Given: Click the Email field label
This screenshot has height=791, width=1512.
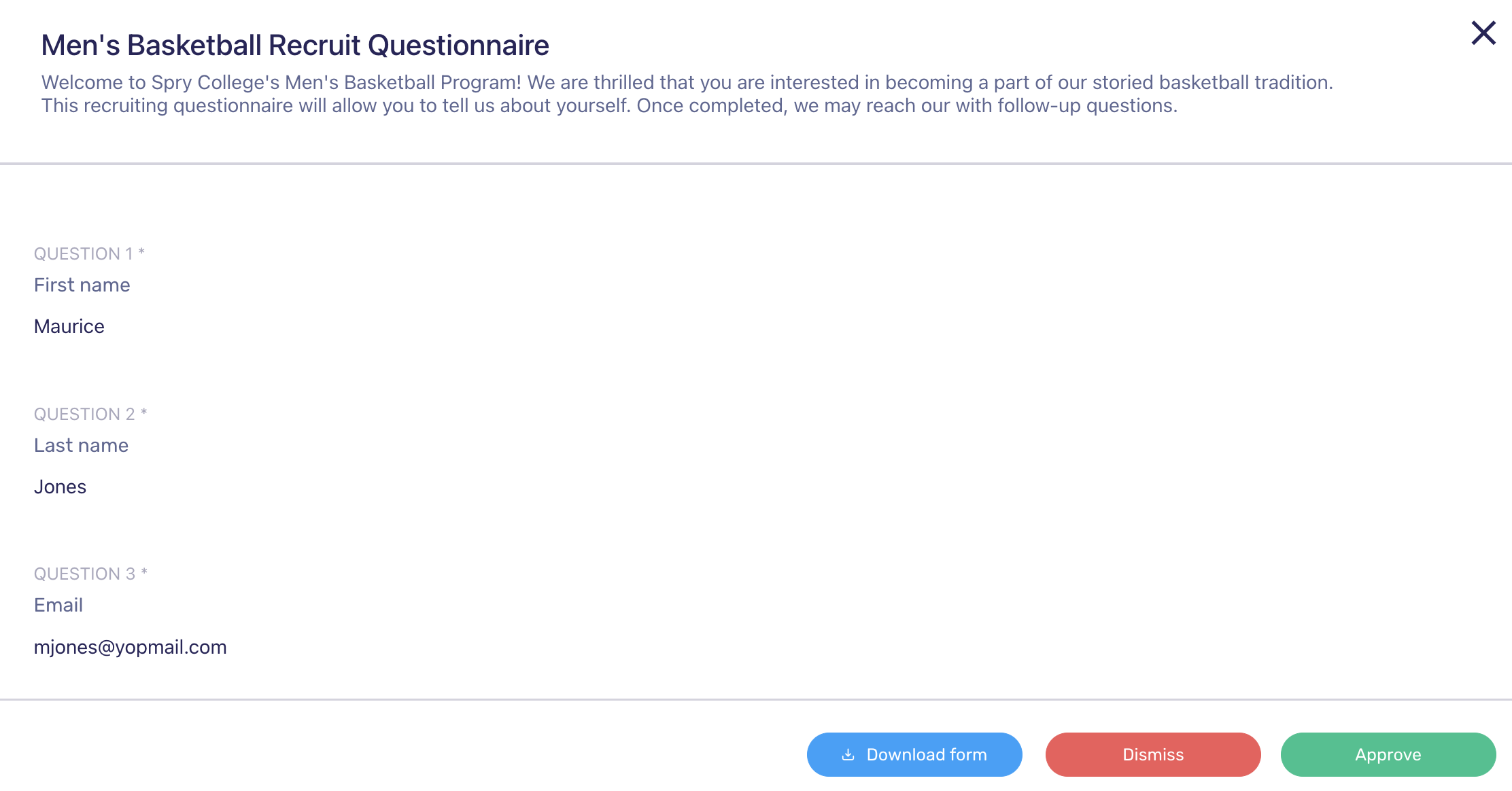Looking at the screenshot, I should 58,605.
